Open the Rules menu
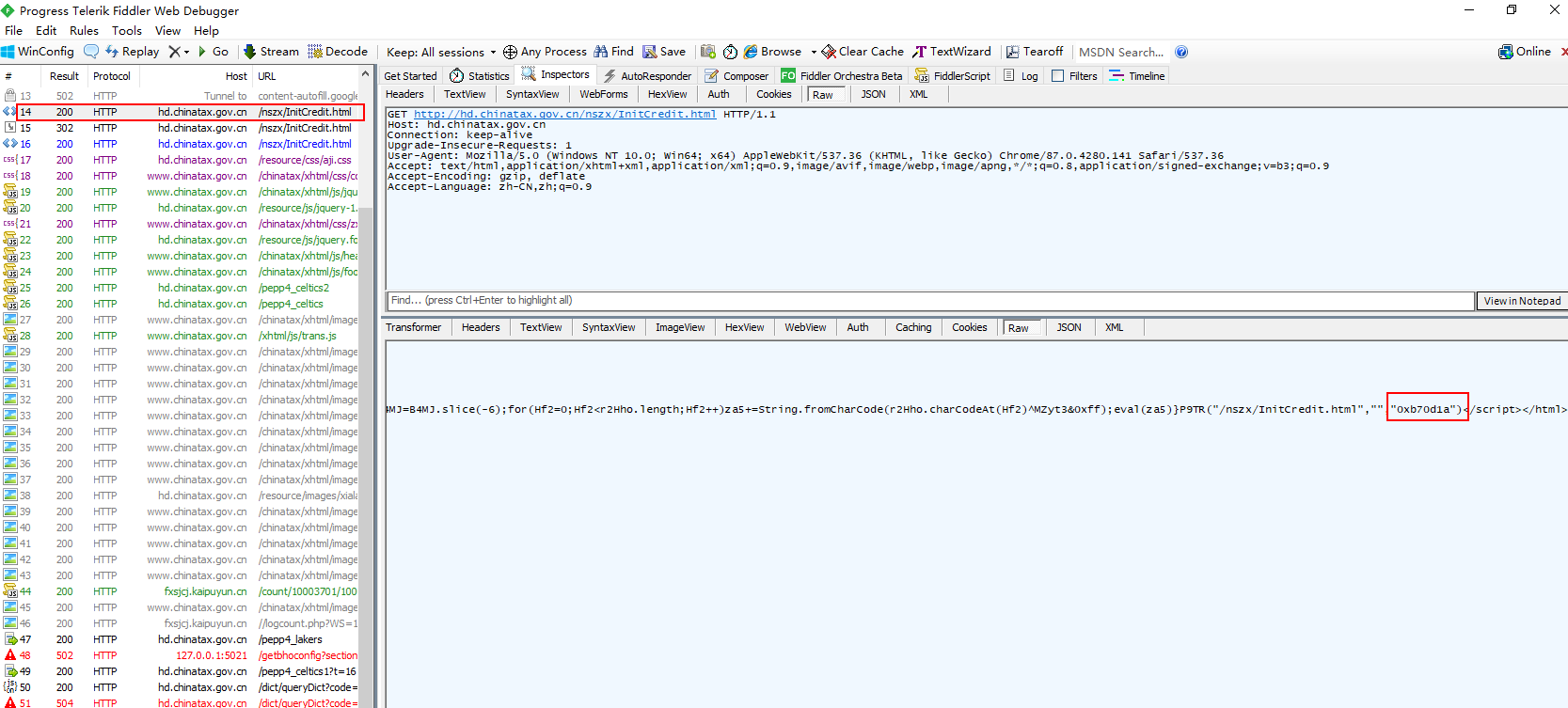Image resolution: width=1568 pixels, height=708 pixels. point(84,30)
